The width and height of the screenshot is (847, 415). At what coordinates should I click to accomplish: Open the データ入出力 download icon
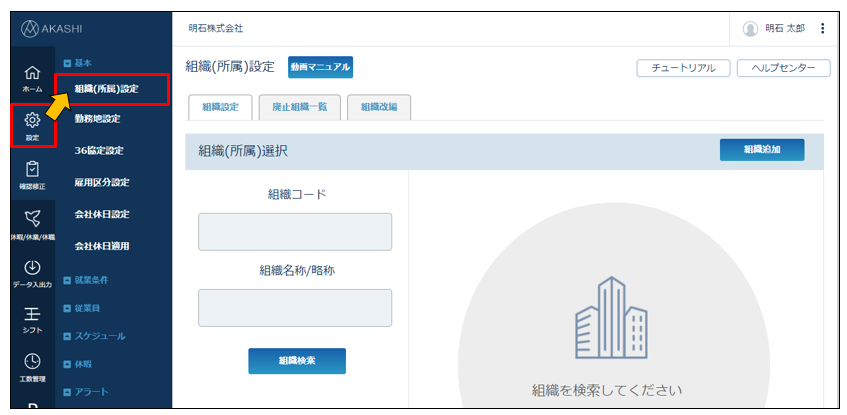(x=32, y=274)
